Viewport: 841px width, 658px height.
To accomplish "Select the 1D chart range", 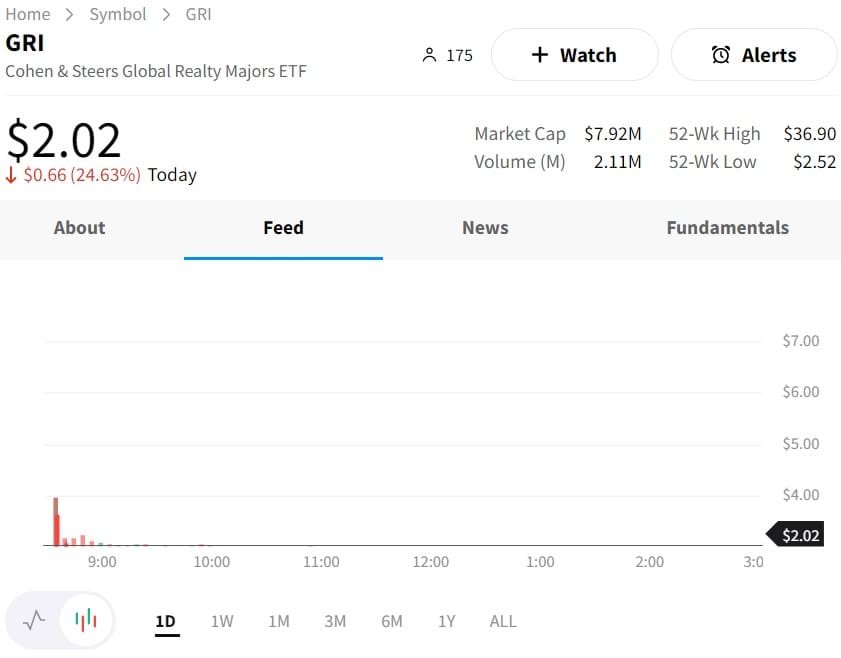I will (x=165, y=621).
